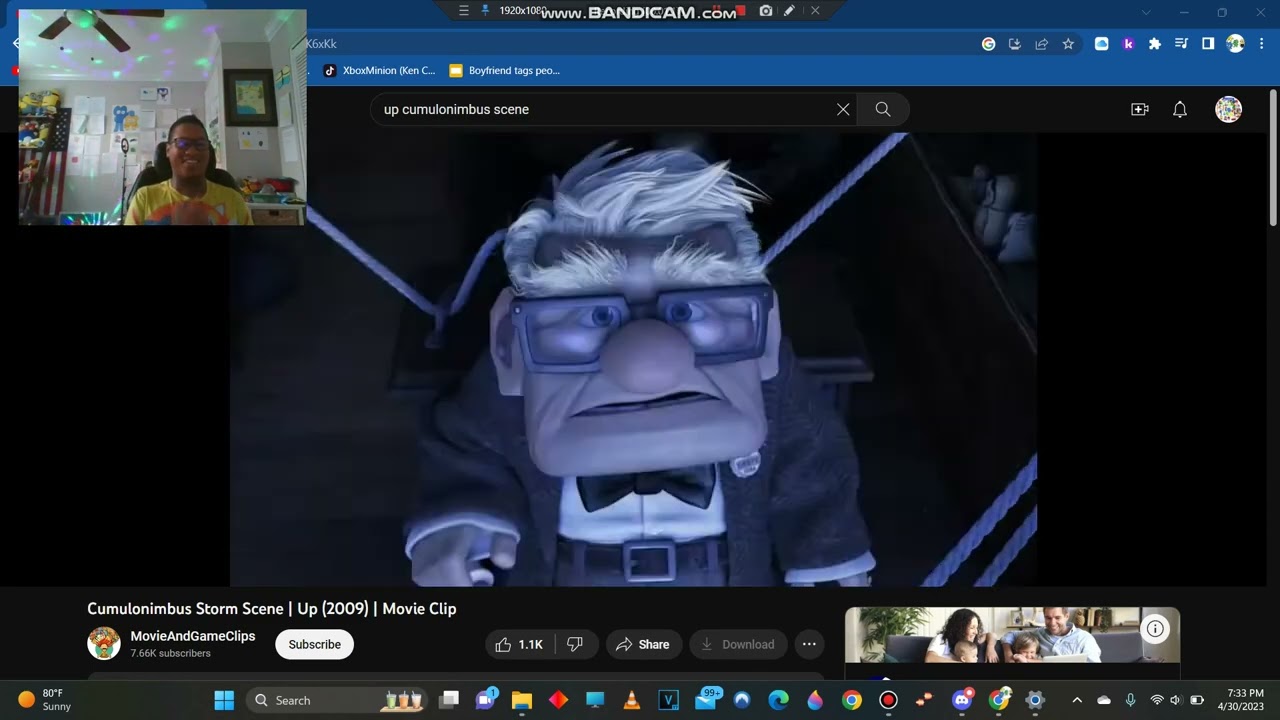Viewport: 1280px width, 720px height.
Task: Open the MovieAndGameClips channel name link
Action: (193, 636)
